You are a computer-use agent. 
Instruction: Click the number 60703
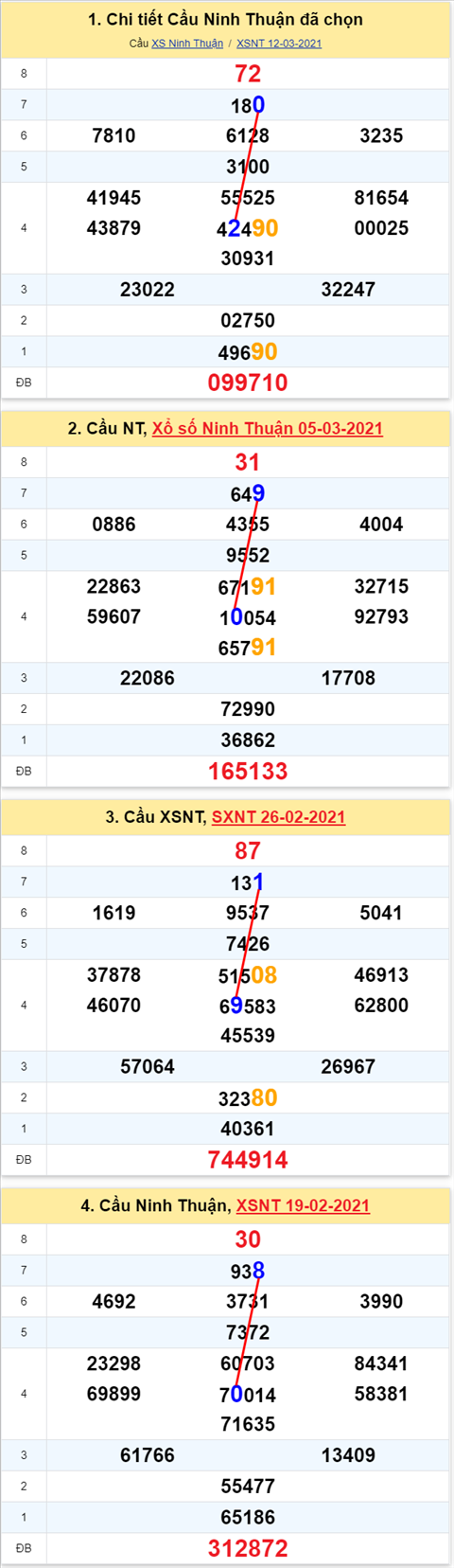coord(248,1363)
